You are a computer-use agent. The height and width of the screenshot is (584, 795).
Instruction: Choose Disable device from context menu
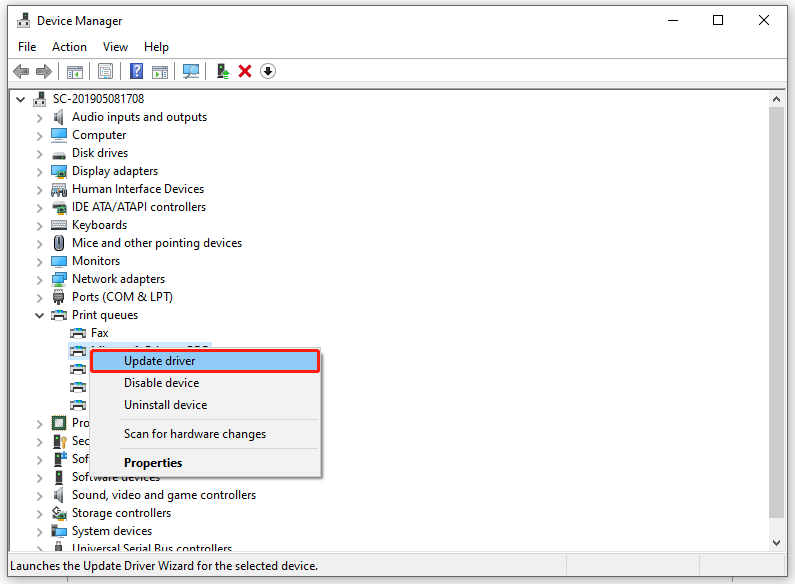(205, 383)
